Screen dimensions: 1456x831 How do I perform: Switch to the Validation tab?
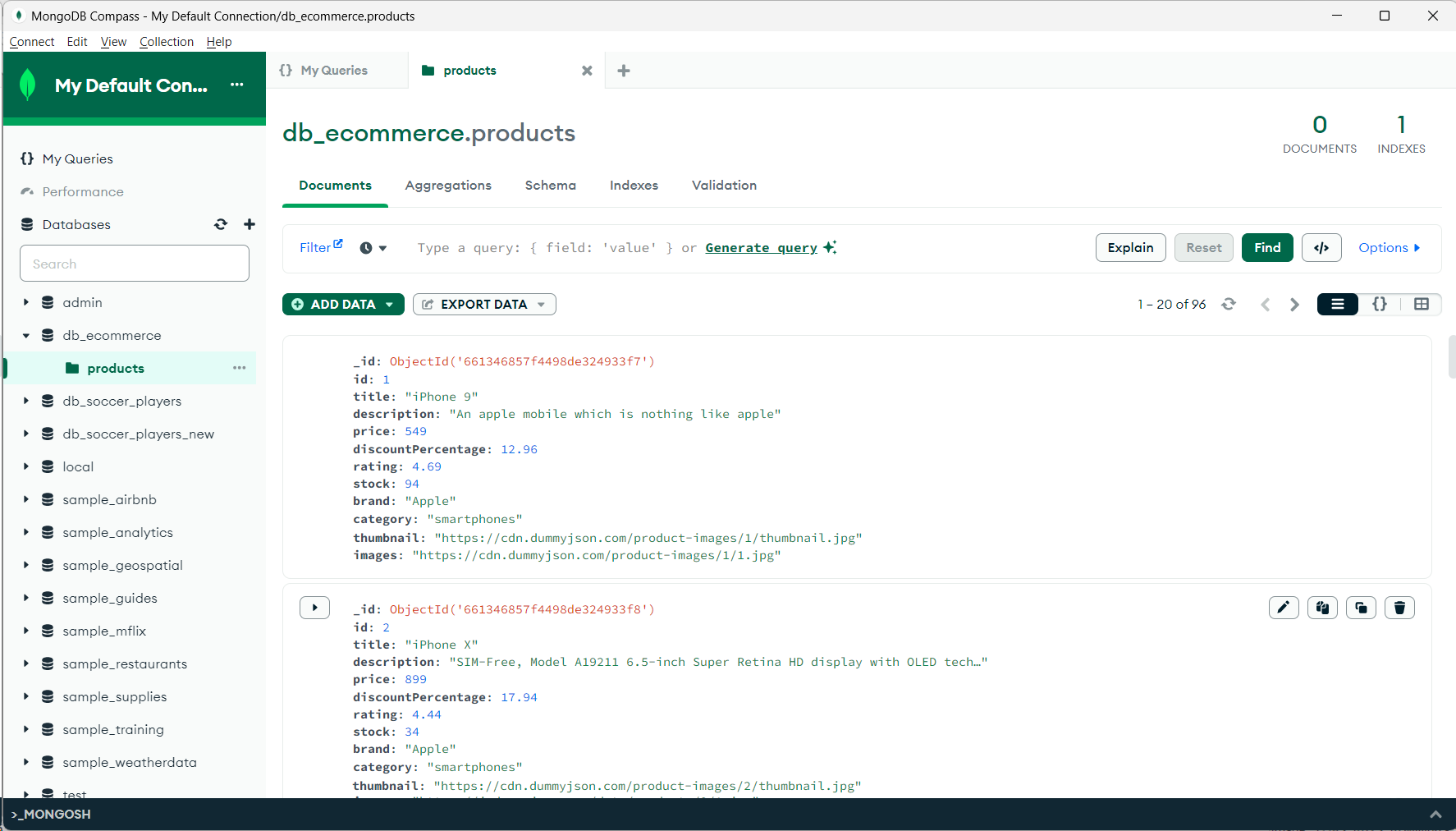click(x=724, y=186)
